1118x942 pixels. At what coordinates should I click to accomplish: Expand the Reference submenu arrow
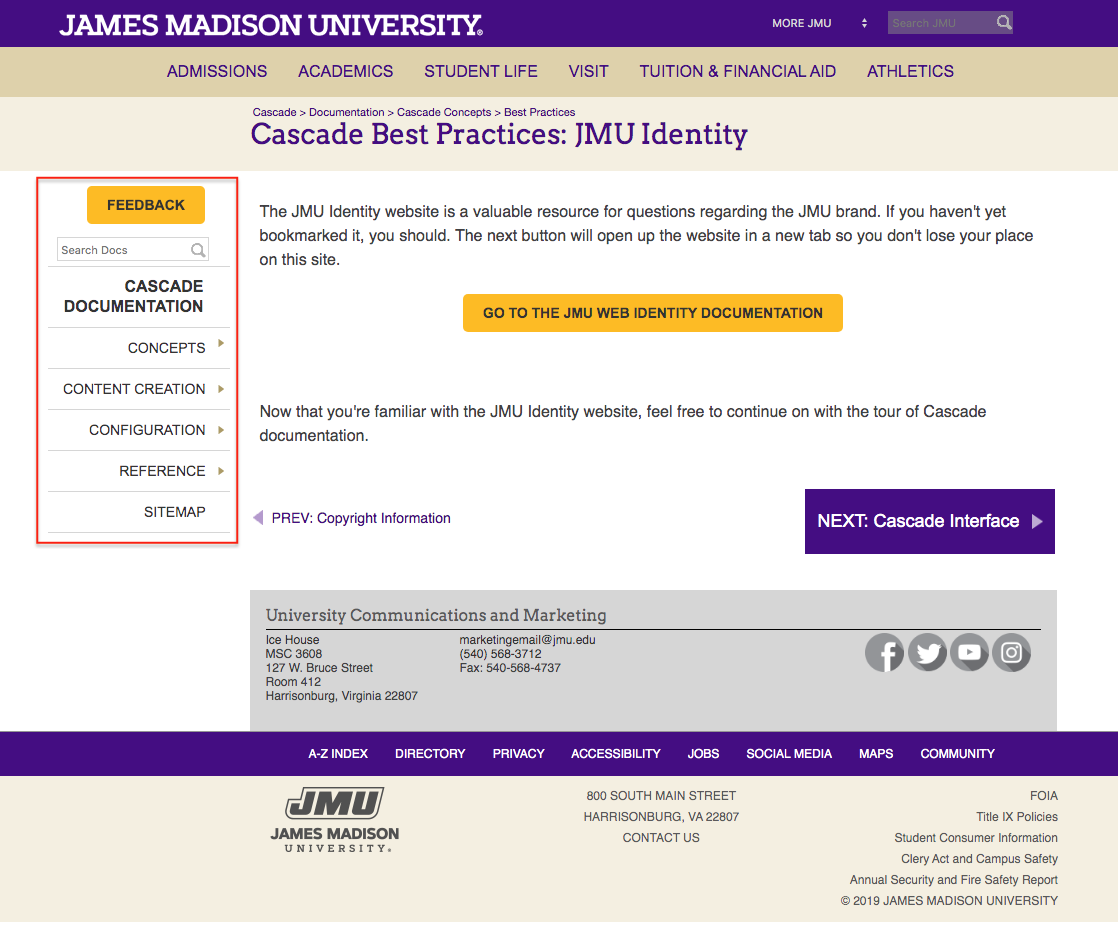click(x=221, y=471)
